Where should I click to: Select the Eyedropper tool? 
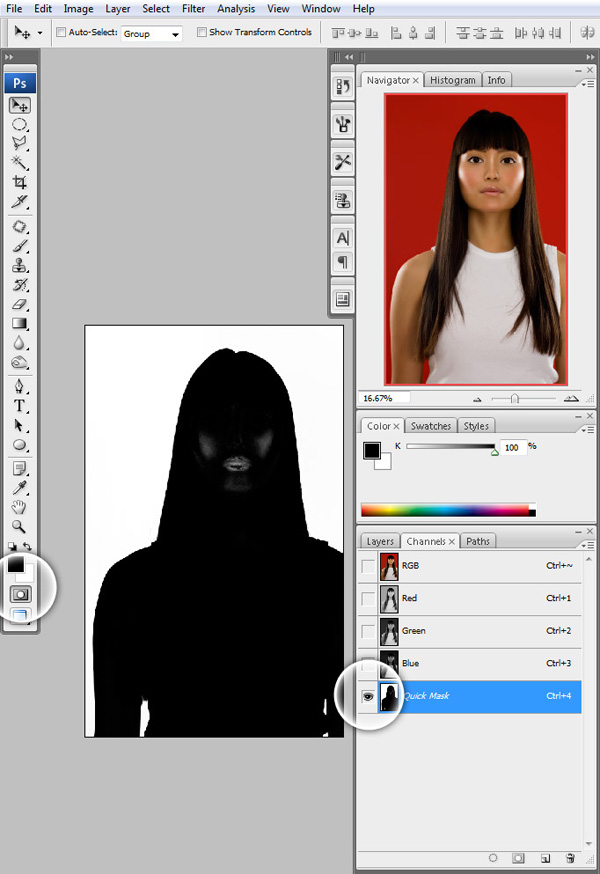tap(20, 488)
